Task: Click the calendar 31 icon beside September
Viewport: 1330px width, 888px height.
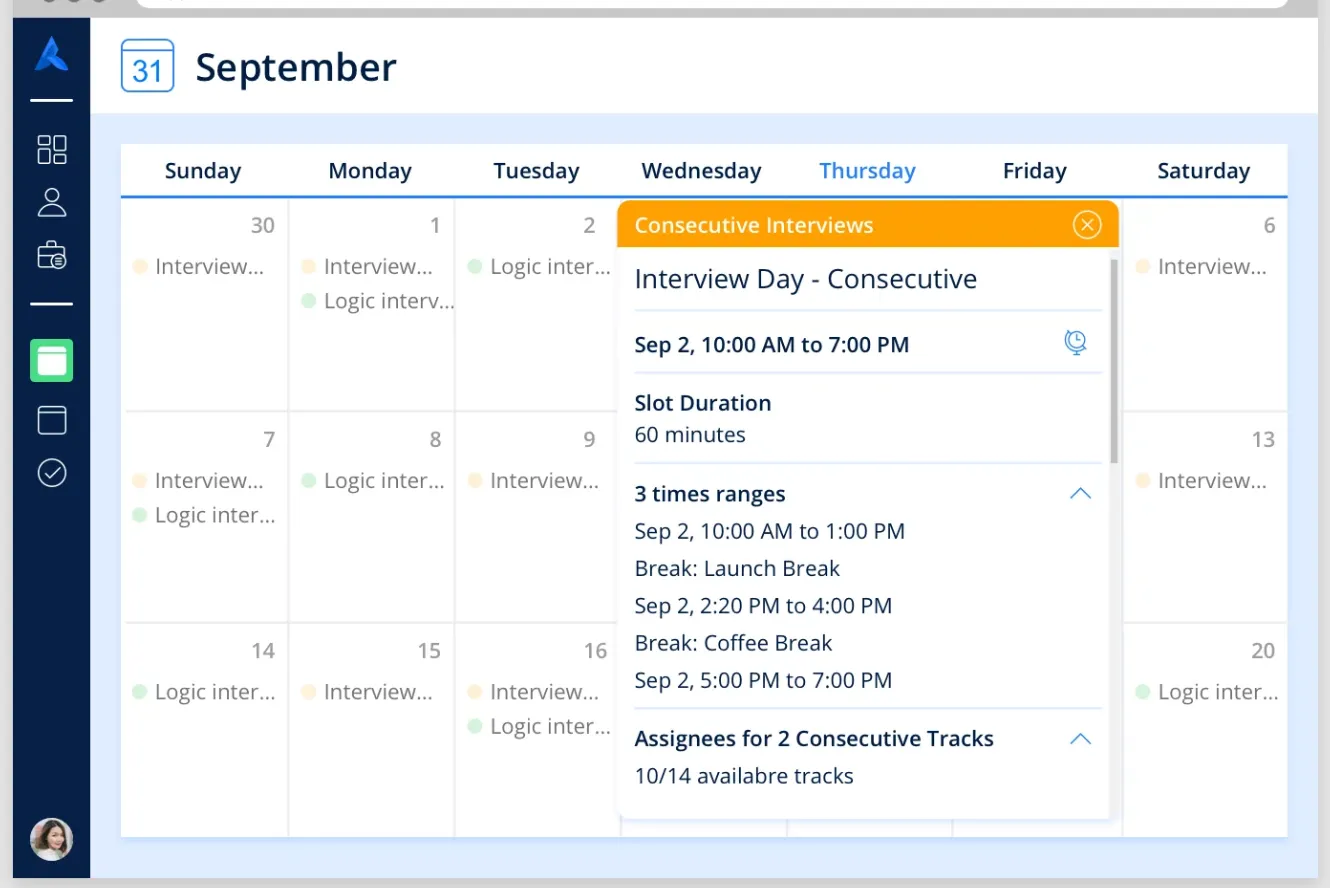Action: [147, 66]
